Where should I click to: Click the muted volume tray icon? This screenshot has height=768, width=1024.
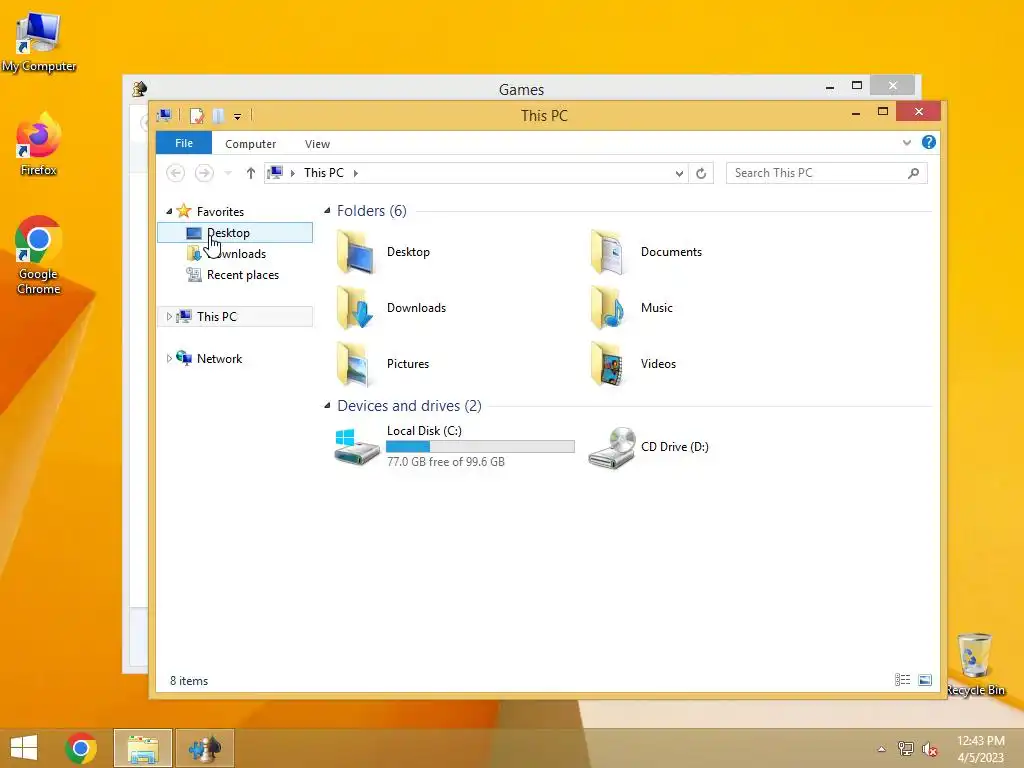929,748
